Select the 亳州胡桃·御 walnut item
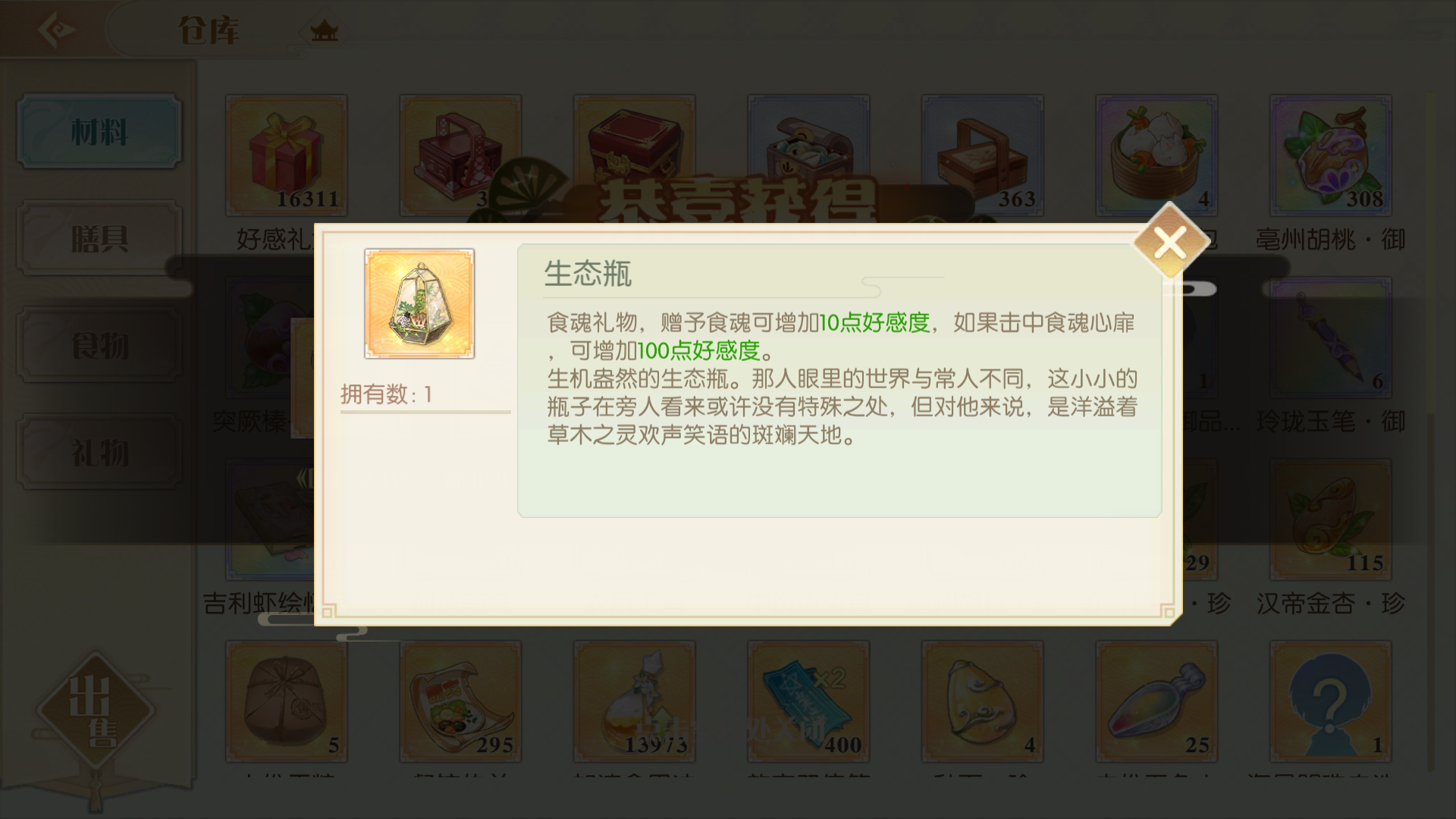The image size is (1456, 819). click(1331, 155)
